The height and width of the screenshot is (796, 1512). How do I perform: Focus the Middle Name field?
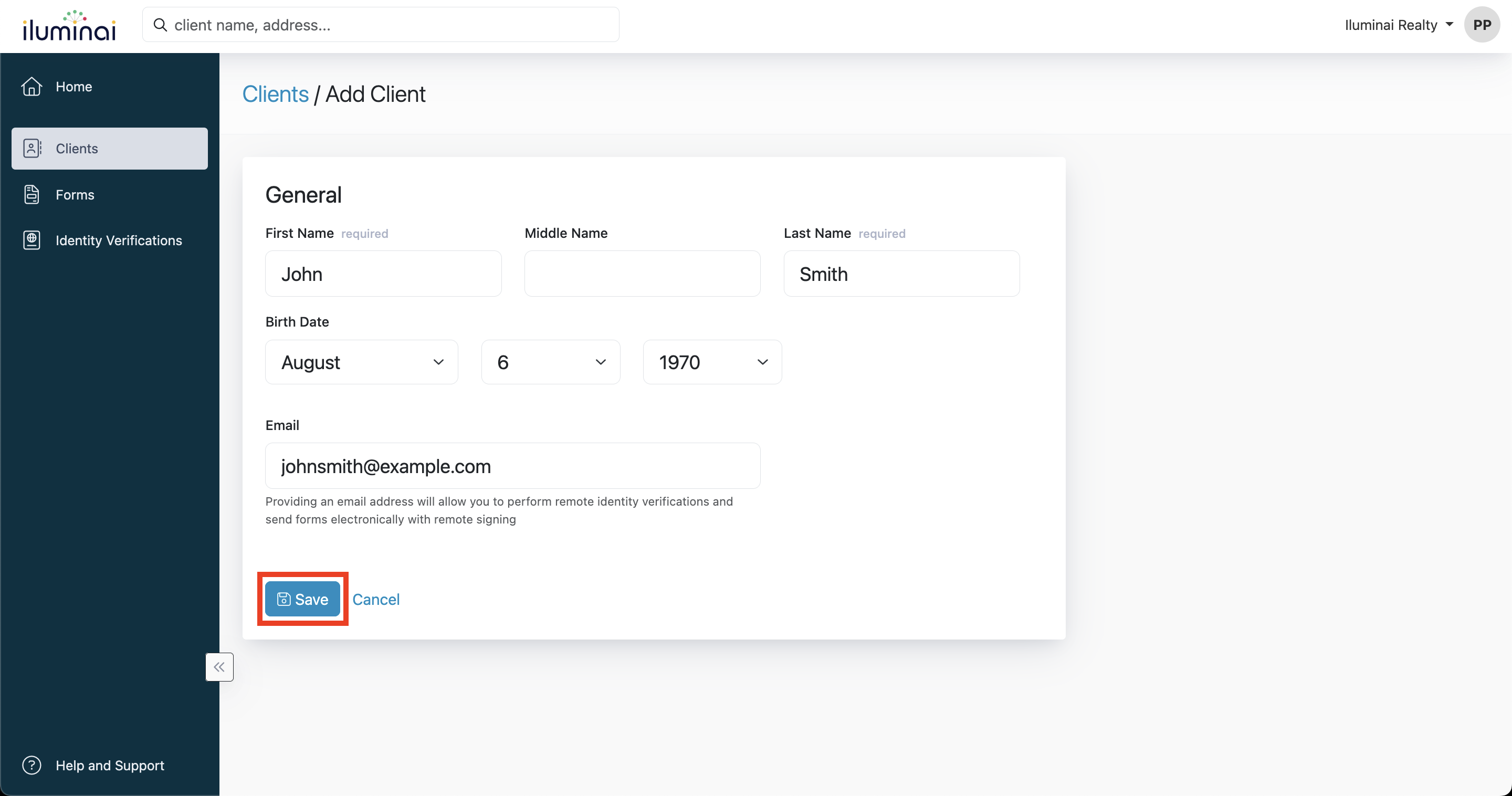(642, 274)
